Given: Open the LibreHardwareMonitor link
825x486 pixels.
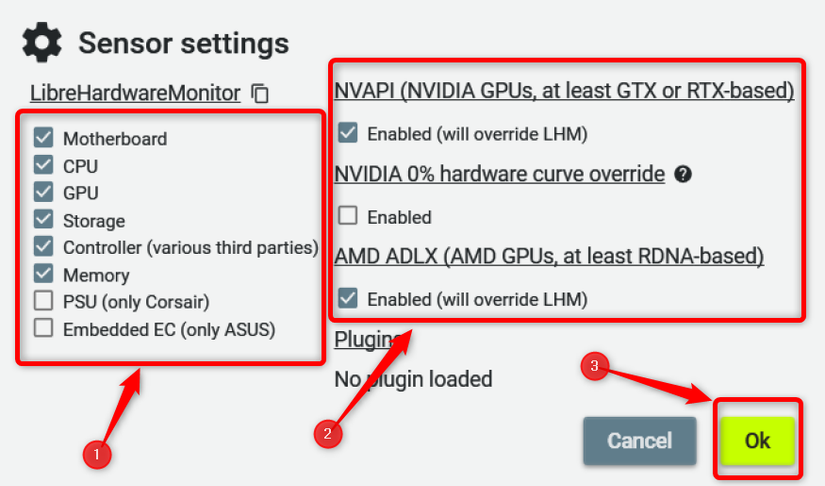Looking at the screenshot, I should pyautogui.click(x=135, y=93).
